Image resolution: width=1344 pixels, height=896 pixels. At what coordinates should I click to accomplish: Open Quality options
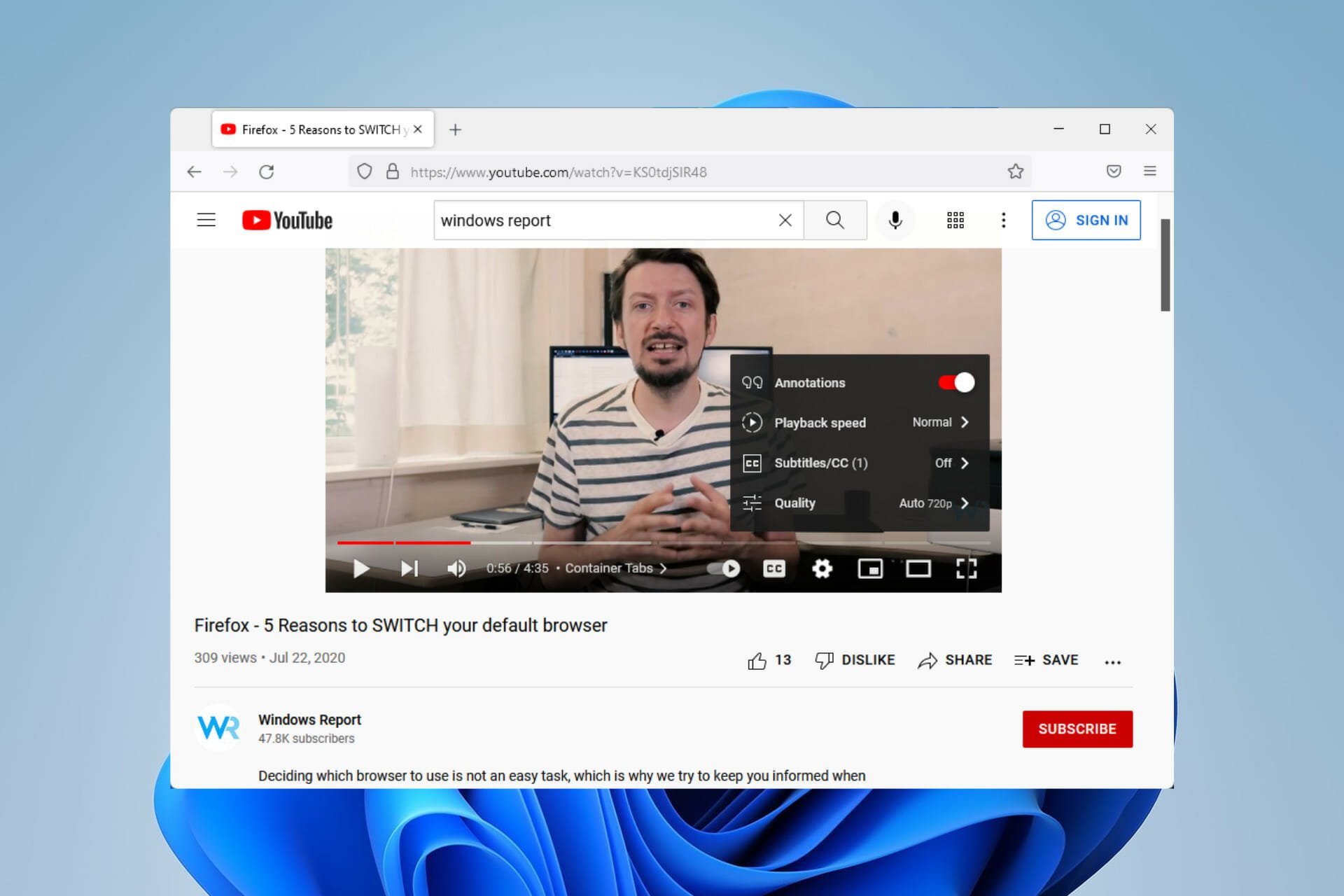pyautogui.click(x=859, y=503)
